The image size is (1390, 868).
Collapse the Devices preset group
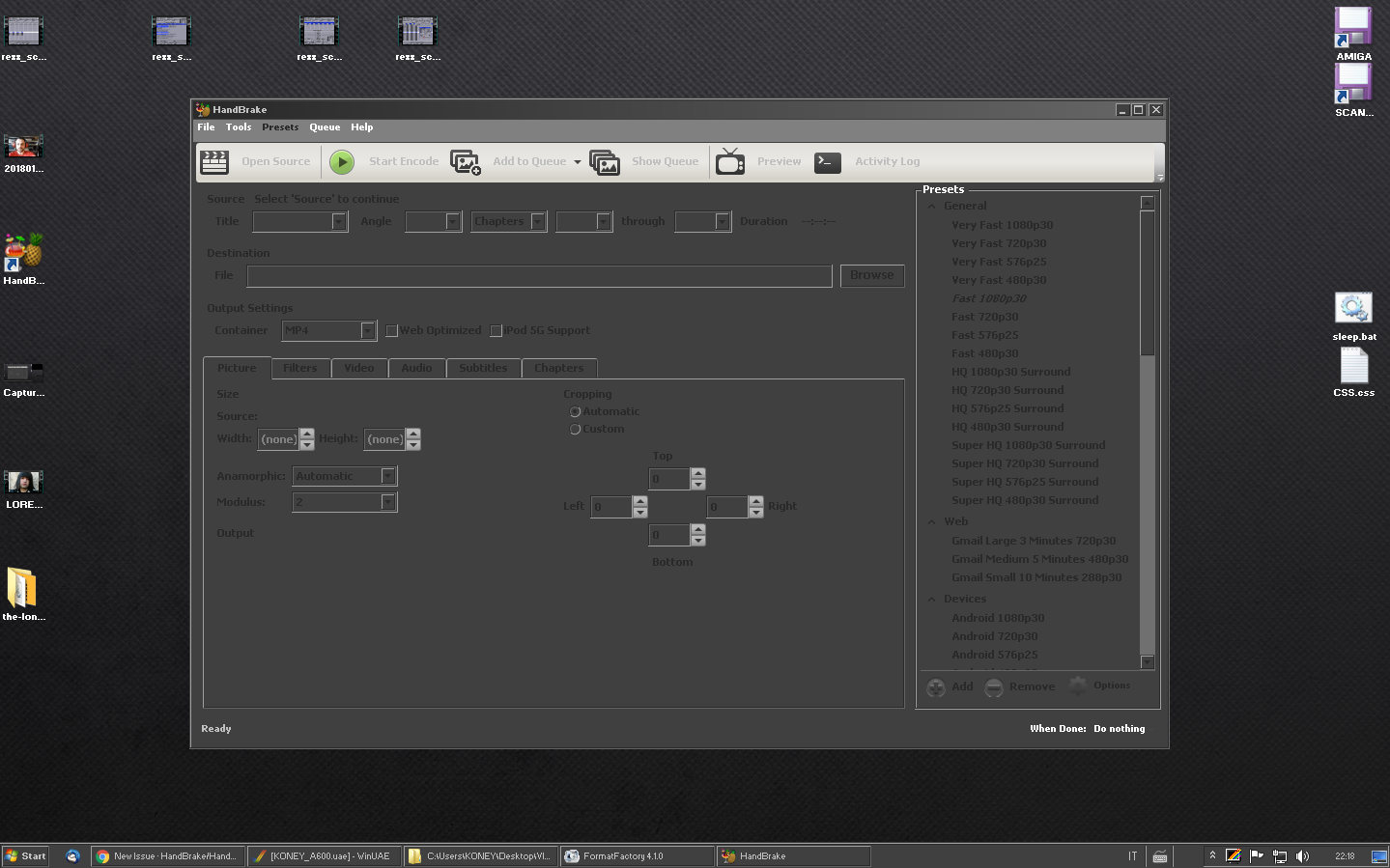(931, 599)
